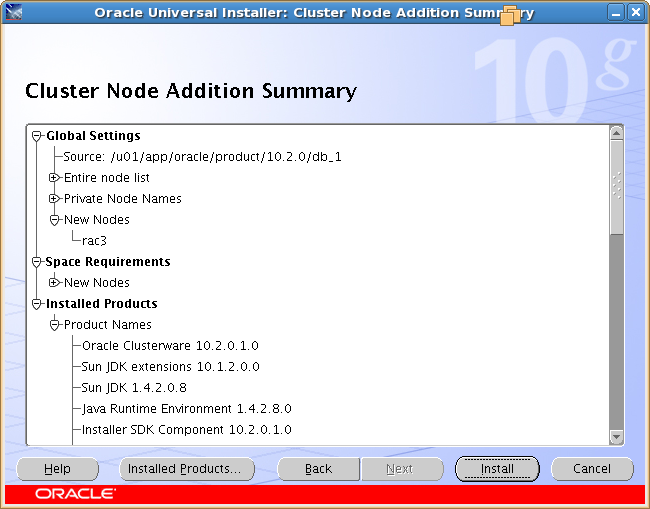Cancel the installer
Image resolution: width=650 pixels, height=509 pixels.
coord(592,469)
